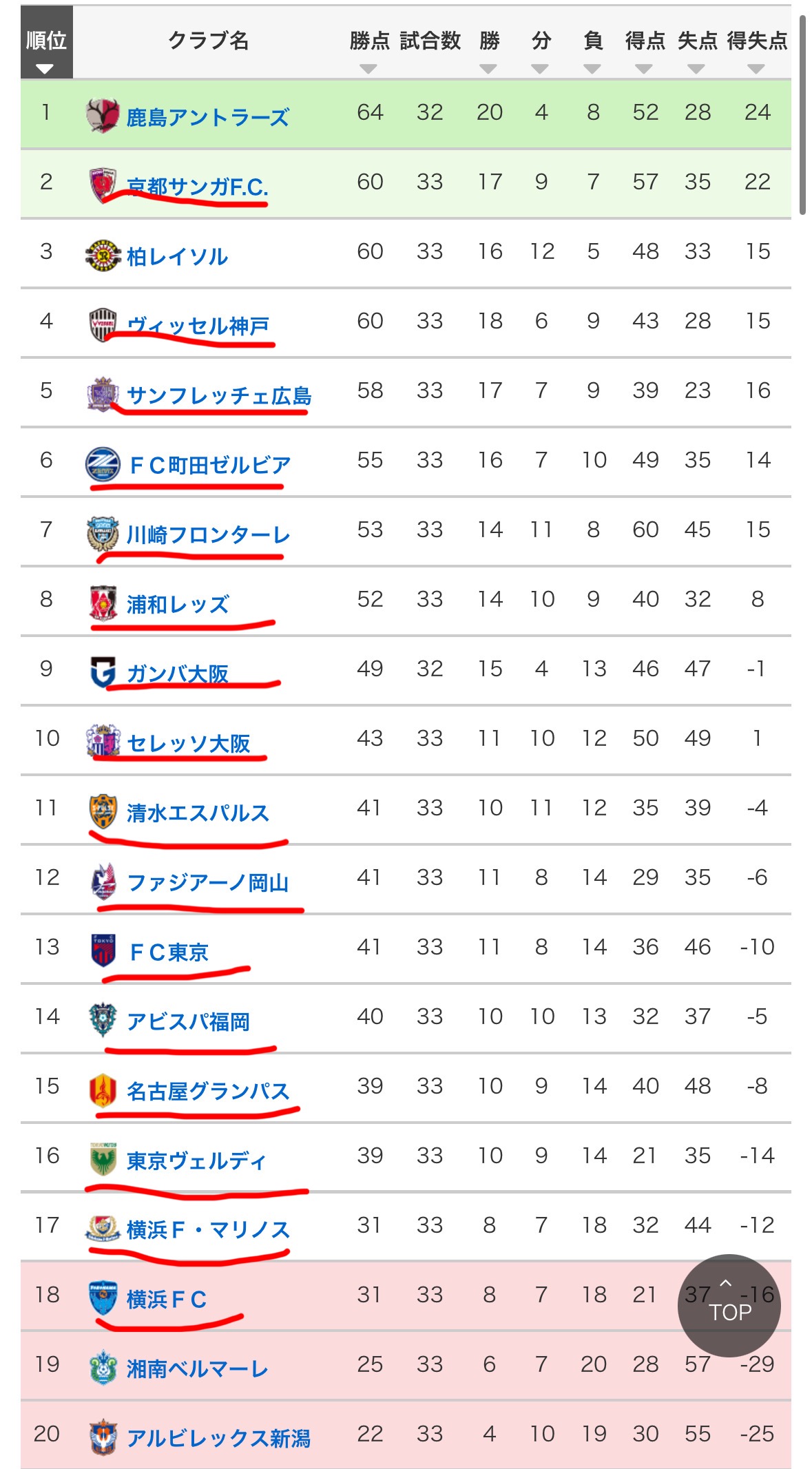This screenshot has height=1469, width=812.
Task: Open the 湘南ベルマーレ team link
Action: [x=197, y=1369]
